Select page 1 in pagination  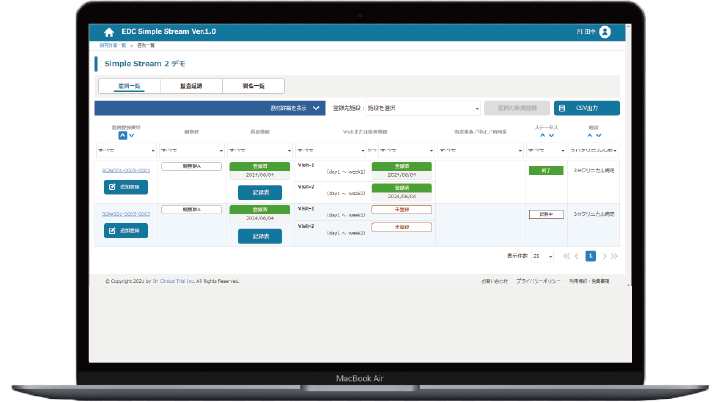point(590,256)
